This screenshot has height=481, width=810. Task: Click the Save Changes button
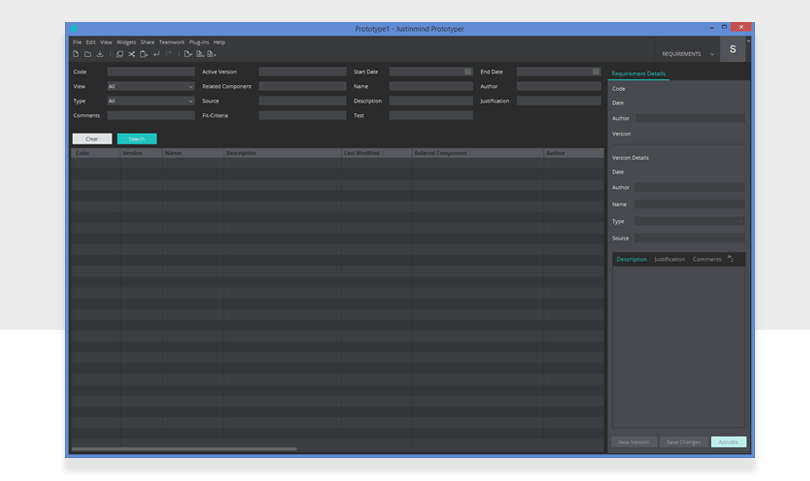[683, 442]
